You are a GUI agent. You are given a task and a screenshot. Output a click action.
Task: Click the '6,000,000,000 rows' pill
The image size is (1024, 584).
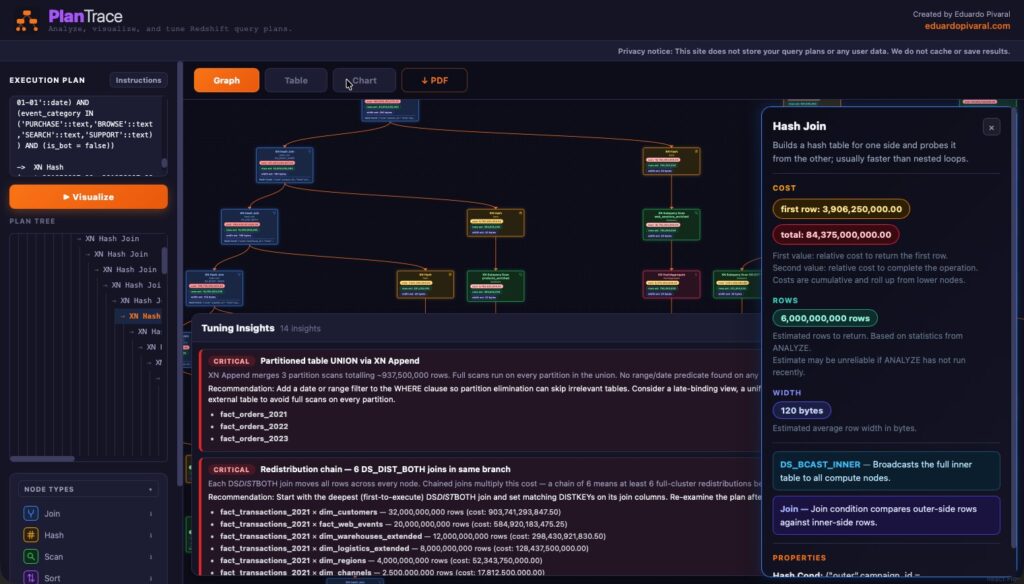point(825,318)
